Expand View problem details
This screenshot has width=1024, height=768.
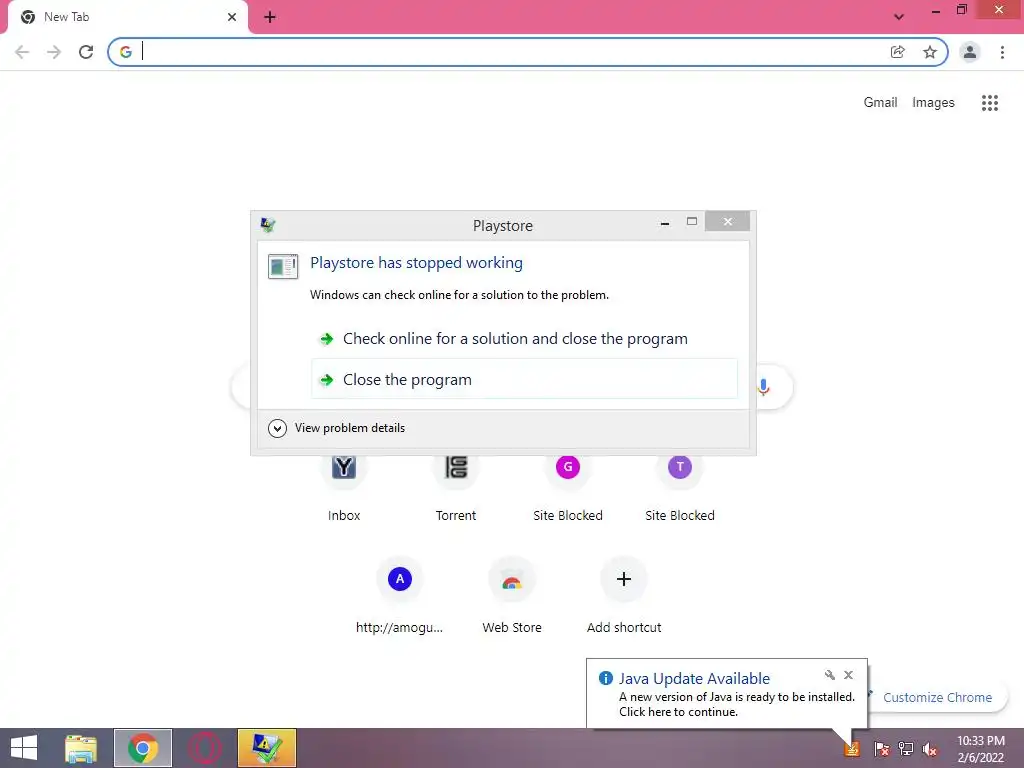point(336,428)
